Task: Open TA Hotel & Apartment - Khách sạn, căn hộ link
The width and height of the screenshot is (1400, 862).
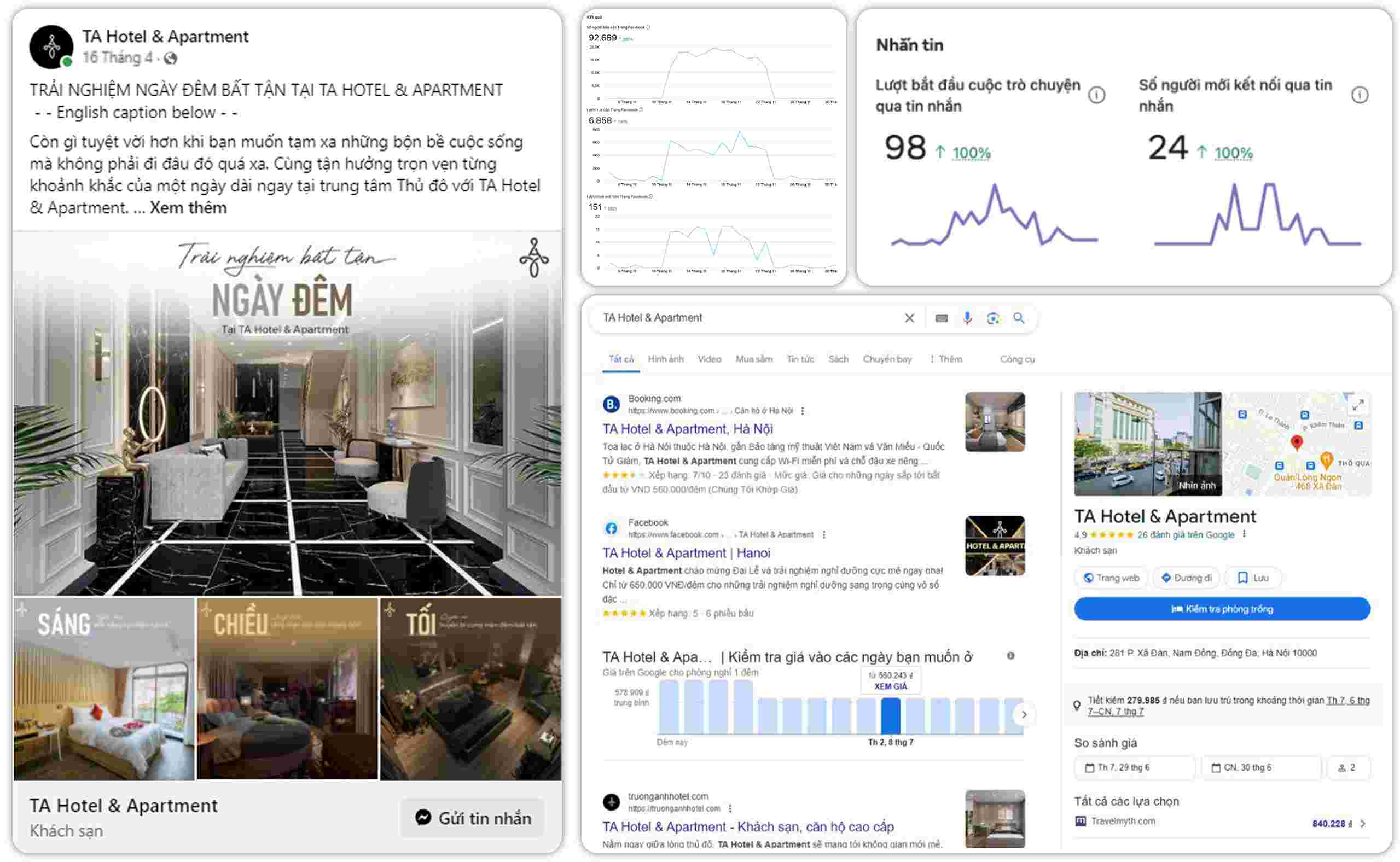Action: point(748,826)
